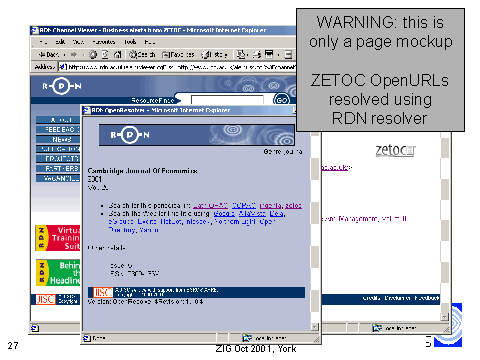Click the Print icon in IE toolbar
Screen dimensions: 480x360
257,54
